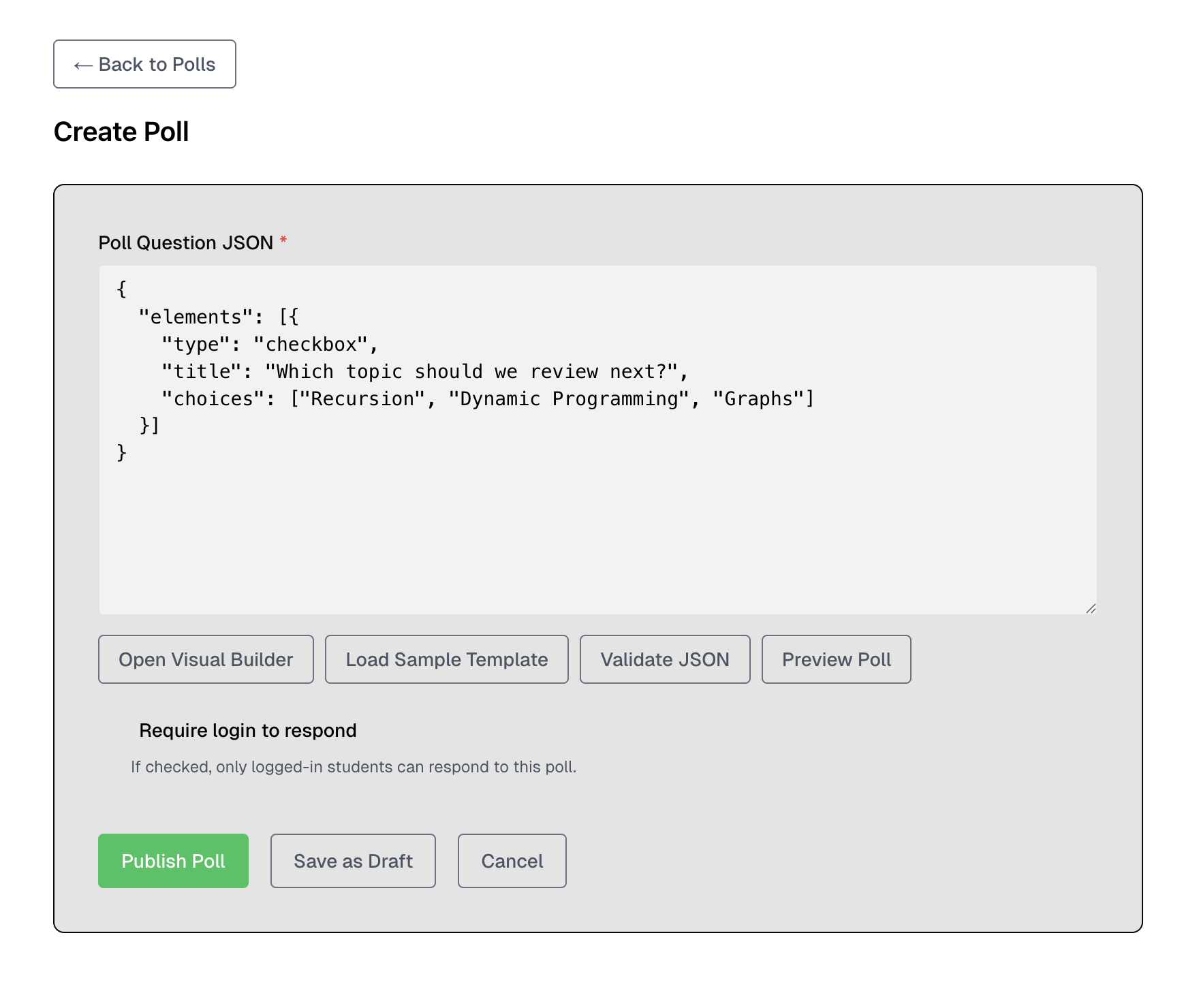1184x1008 pixels.
Task: Click the textarea resize handle icon
Action: pos(1090,608)
